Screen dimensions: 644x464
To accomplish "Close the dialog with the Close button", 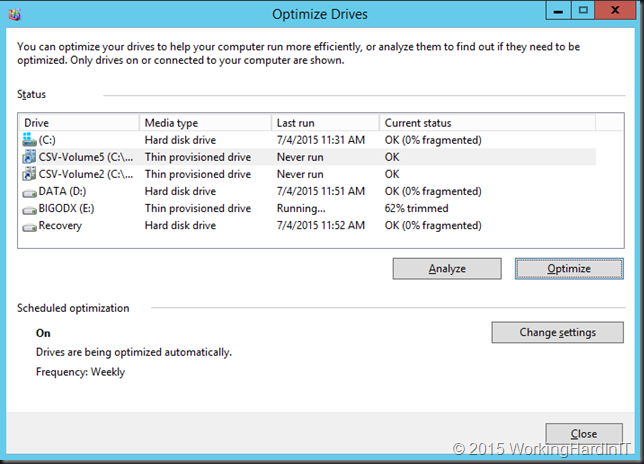I will pyautogui.click(x=584, y=434).
